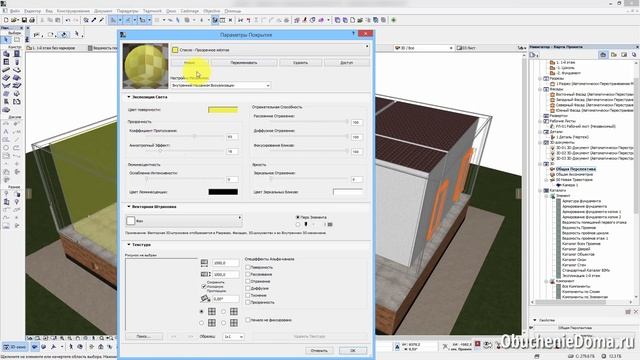Collapse the Текстура section
The height and width of the screenshot is (360, 640).
click(x=129, y=245)
